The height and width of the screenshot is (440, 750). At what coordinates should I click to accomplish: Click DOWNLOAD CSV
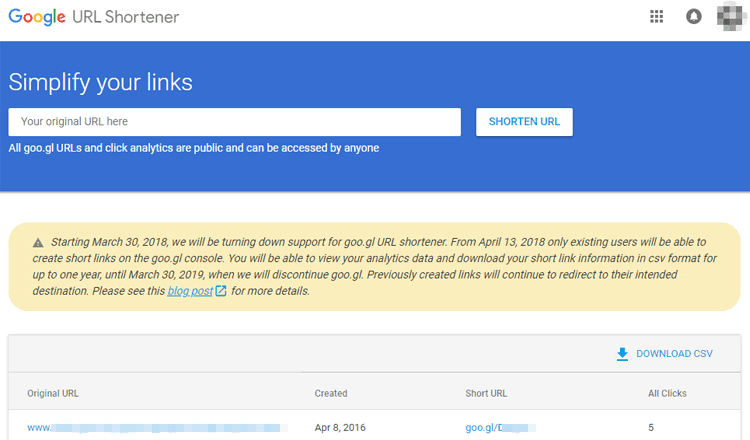pyautogui.click(x=674, y=354)
